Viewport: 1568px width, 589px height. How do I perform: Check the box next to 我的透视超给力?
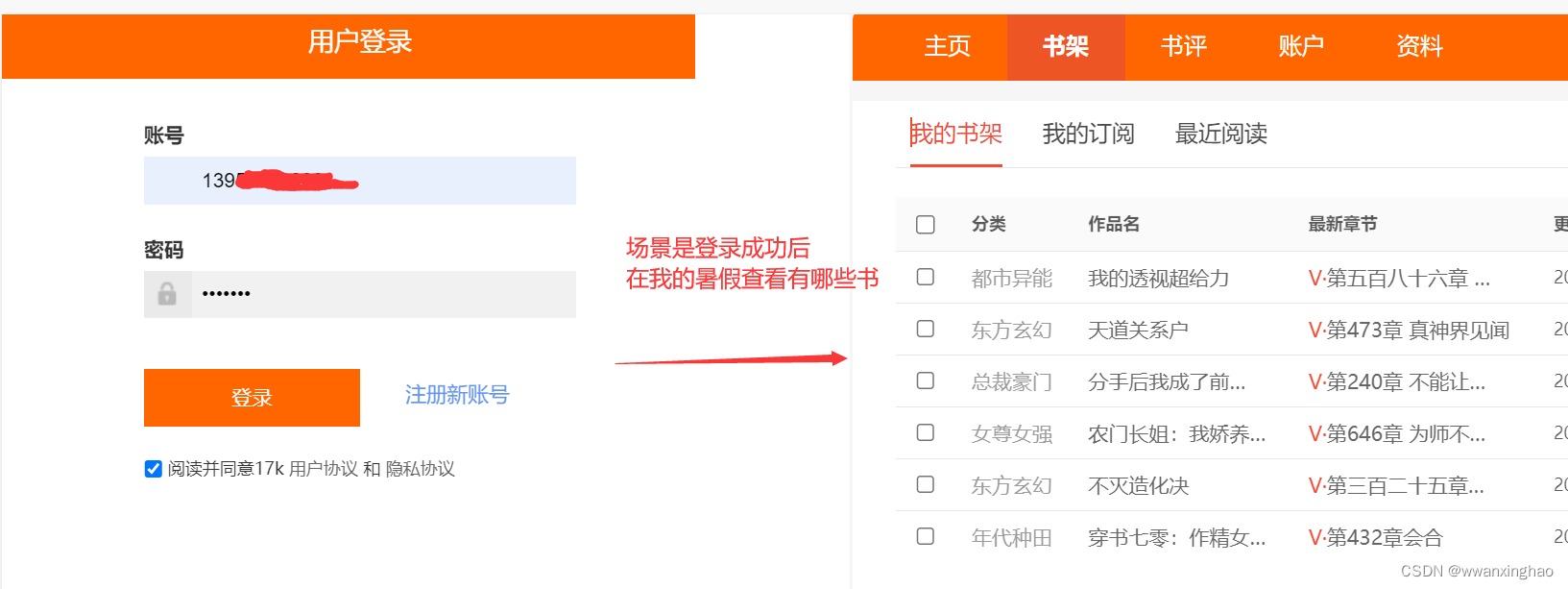click(925, 277)
